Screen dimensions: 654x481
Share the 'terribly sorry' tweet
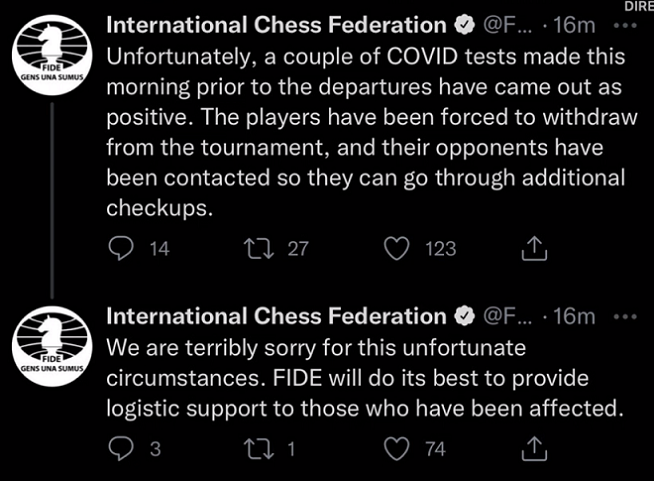click(535, 449)
